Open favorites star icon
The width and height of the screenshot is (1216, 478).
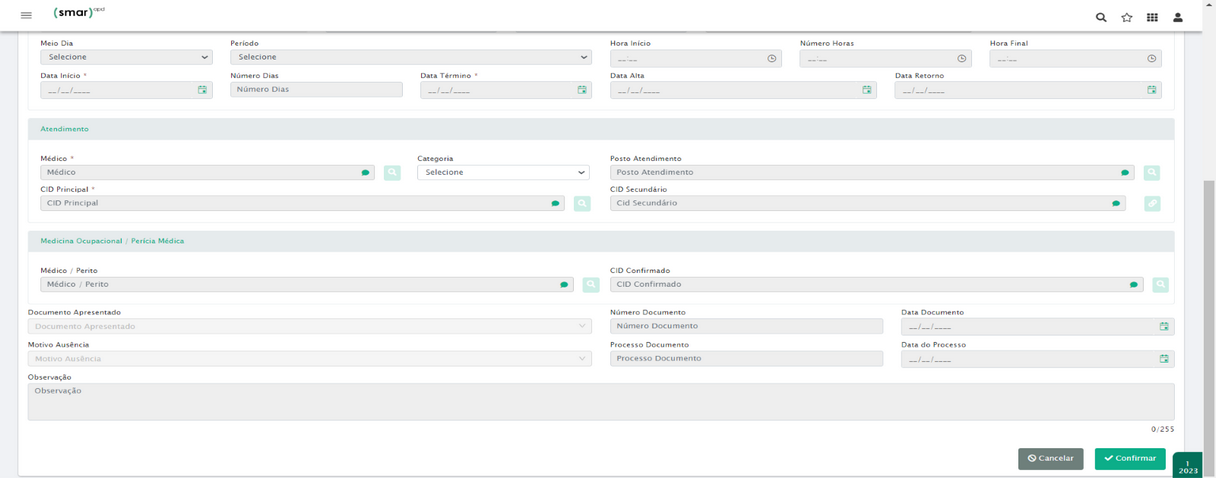(x=1127, y=17)
